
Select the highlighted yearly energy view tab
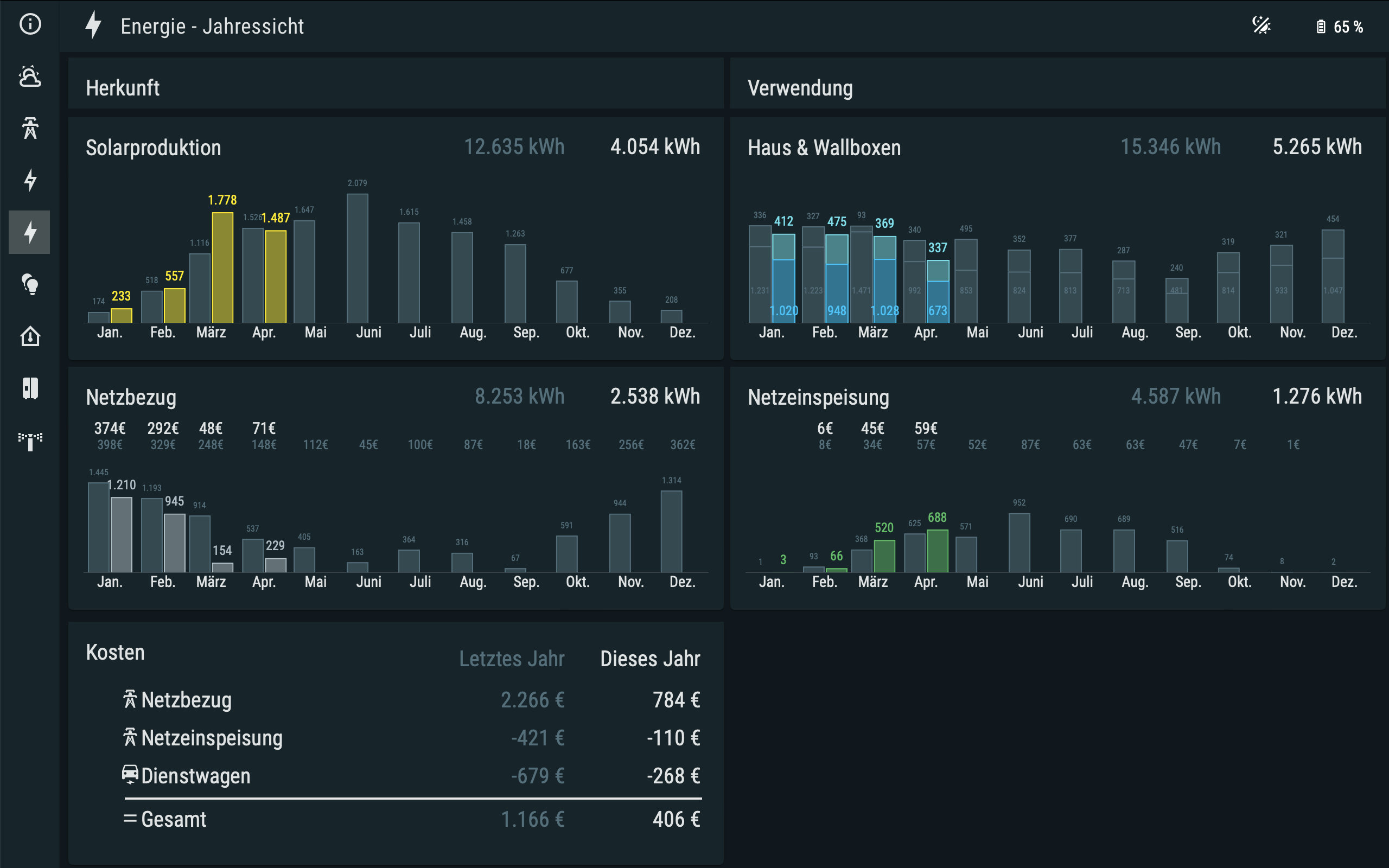[x=30, y=232]
